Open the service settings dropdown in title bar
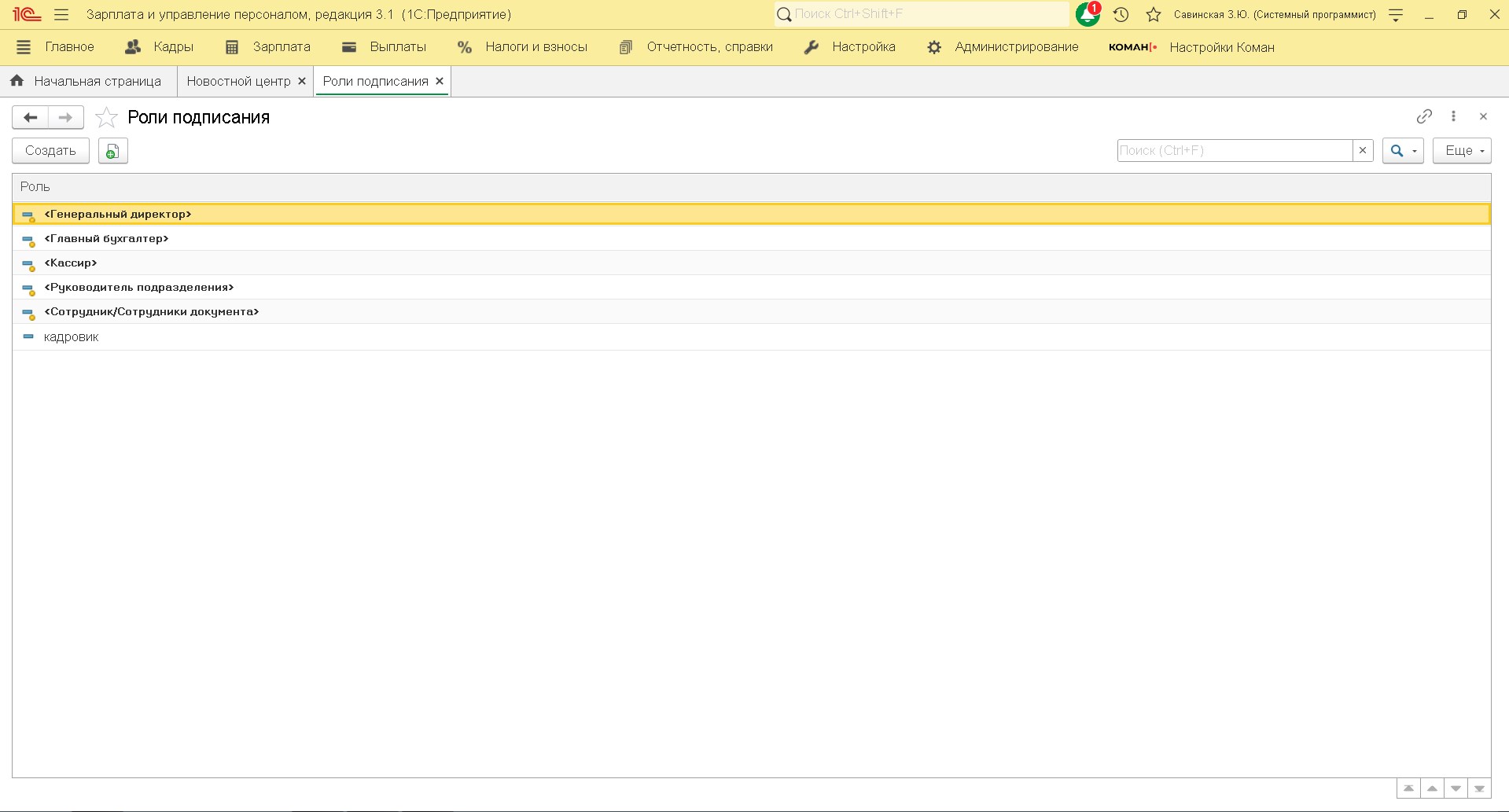 pyautogui.click(x=1396, y=14)
